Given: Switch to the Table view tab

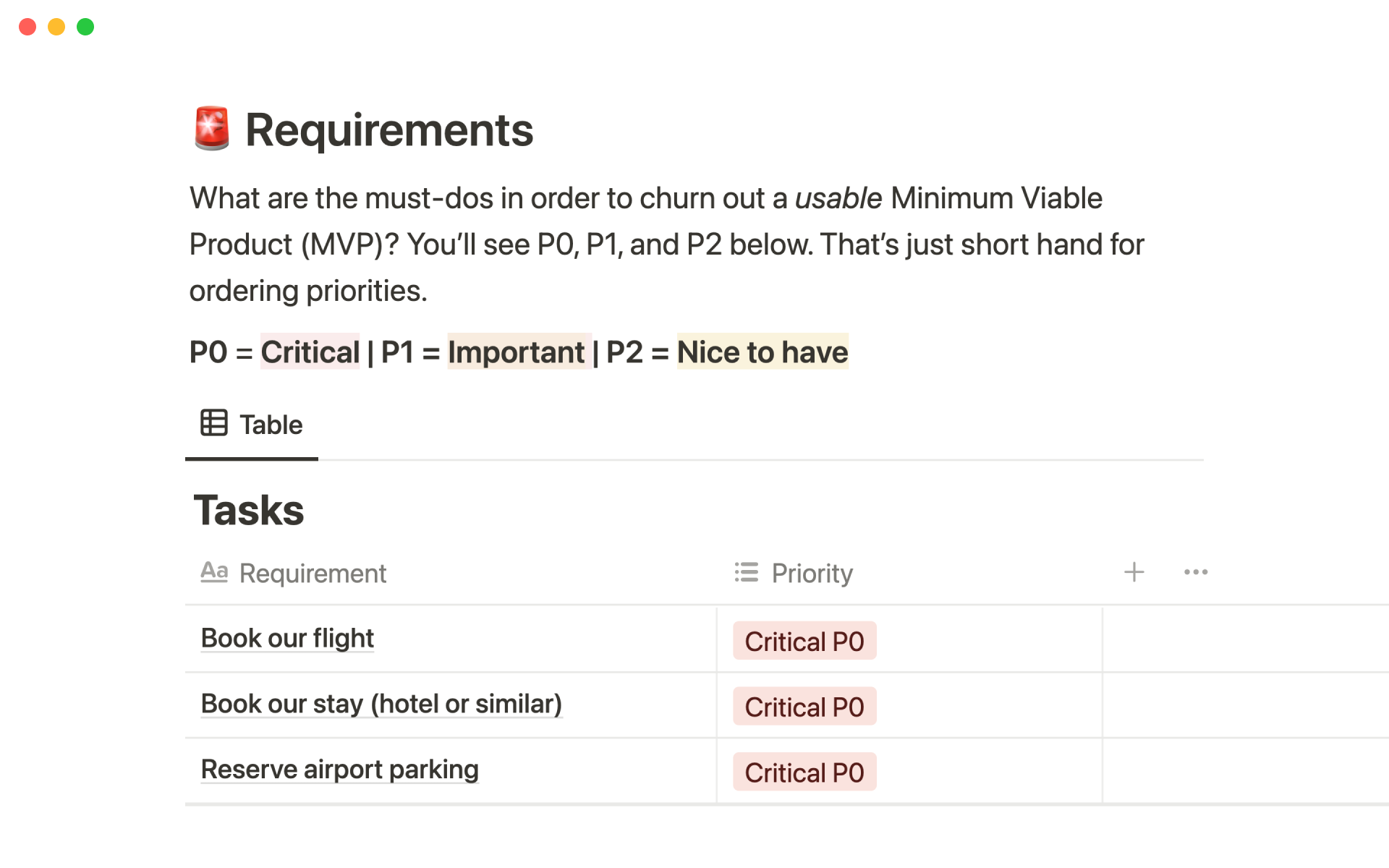Looking at the screenshot, I should click(x=252, y=425).
